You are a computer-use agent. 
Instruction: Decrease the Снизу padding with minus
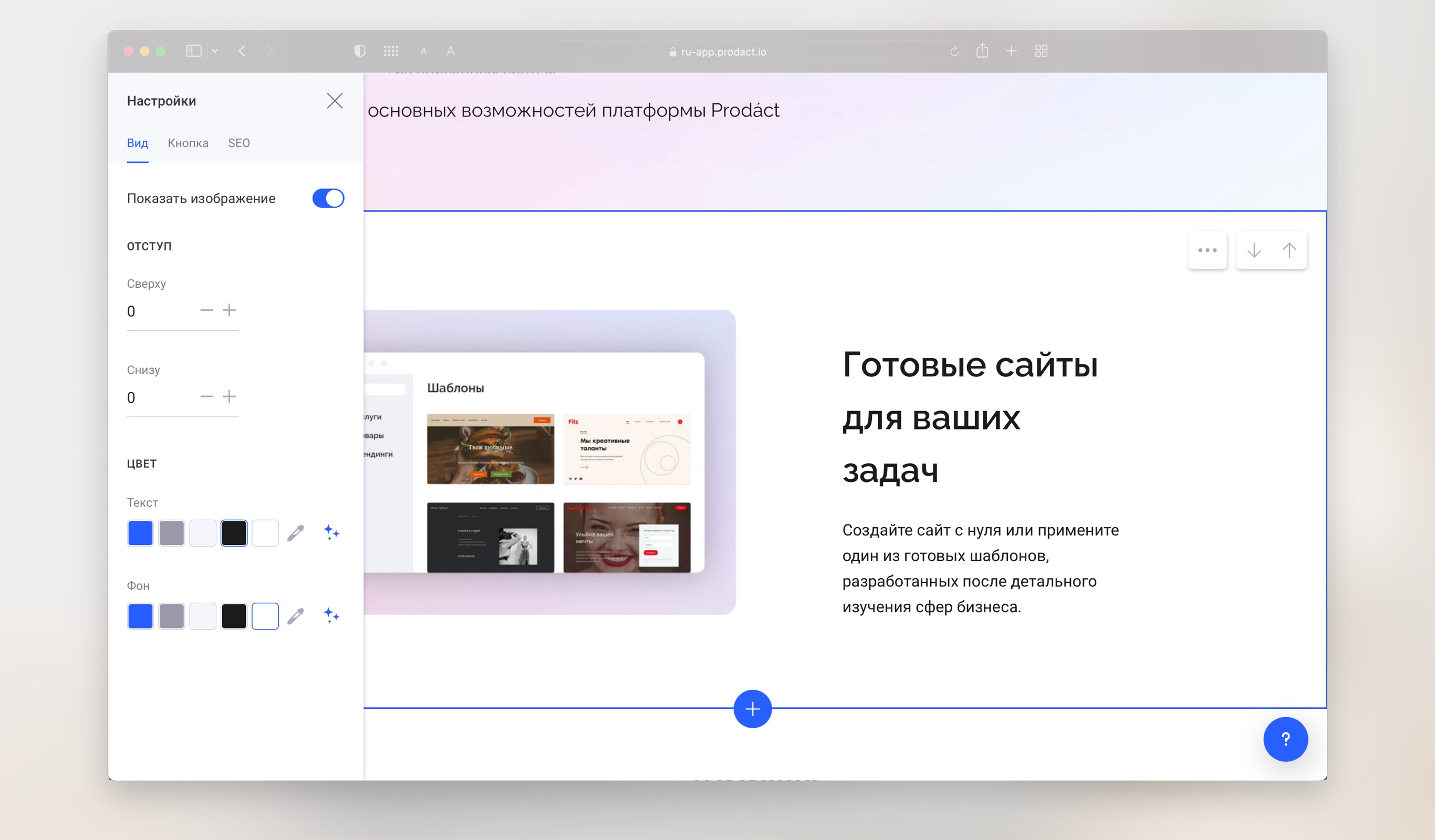[206, 397]
